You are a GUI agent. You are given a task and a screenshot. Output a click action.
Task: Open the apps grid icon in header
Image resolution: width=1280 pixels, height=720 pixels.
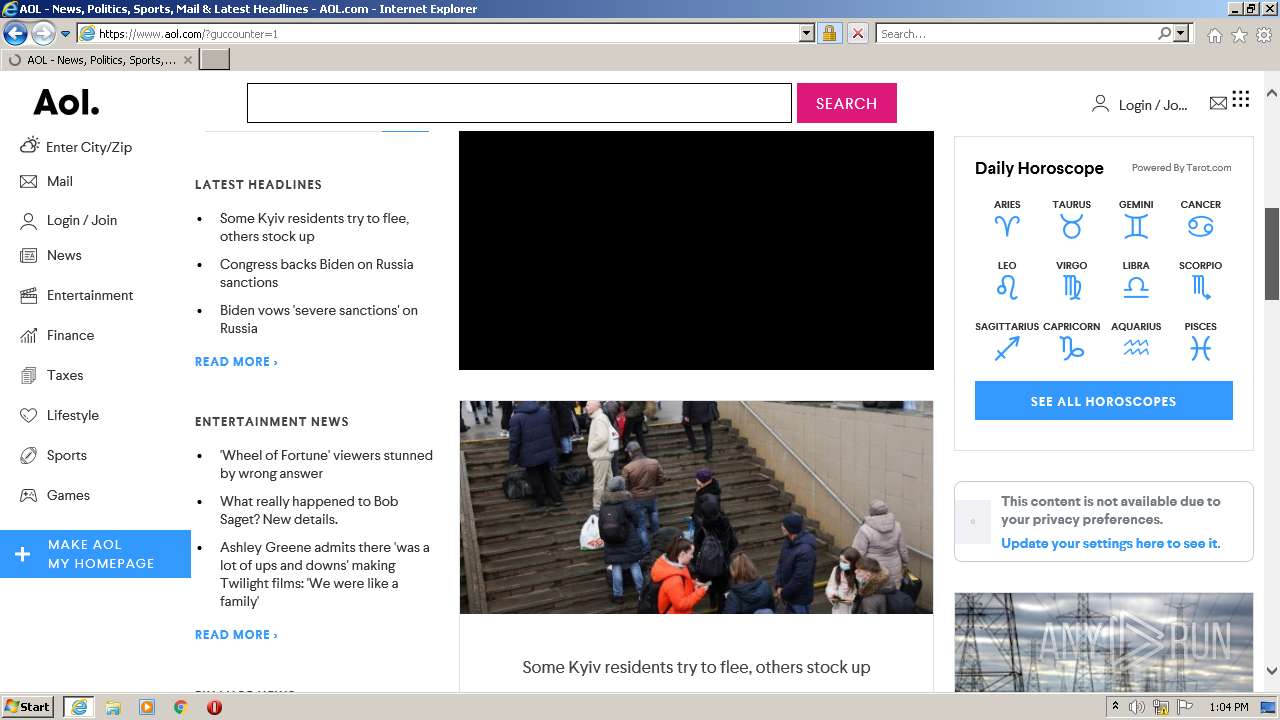click(x=1241, y=98)
